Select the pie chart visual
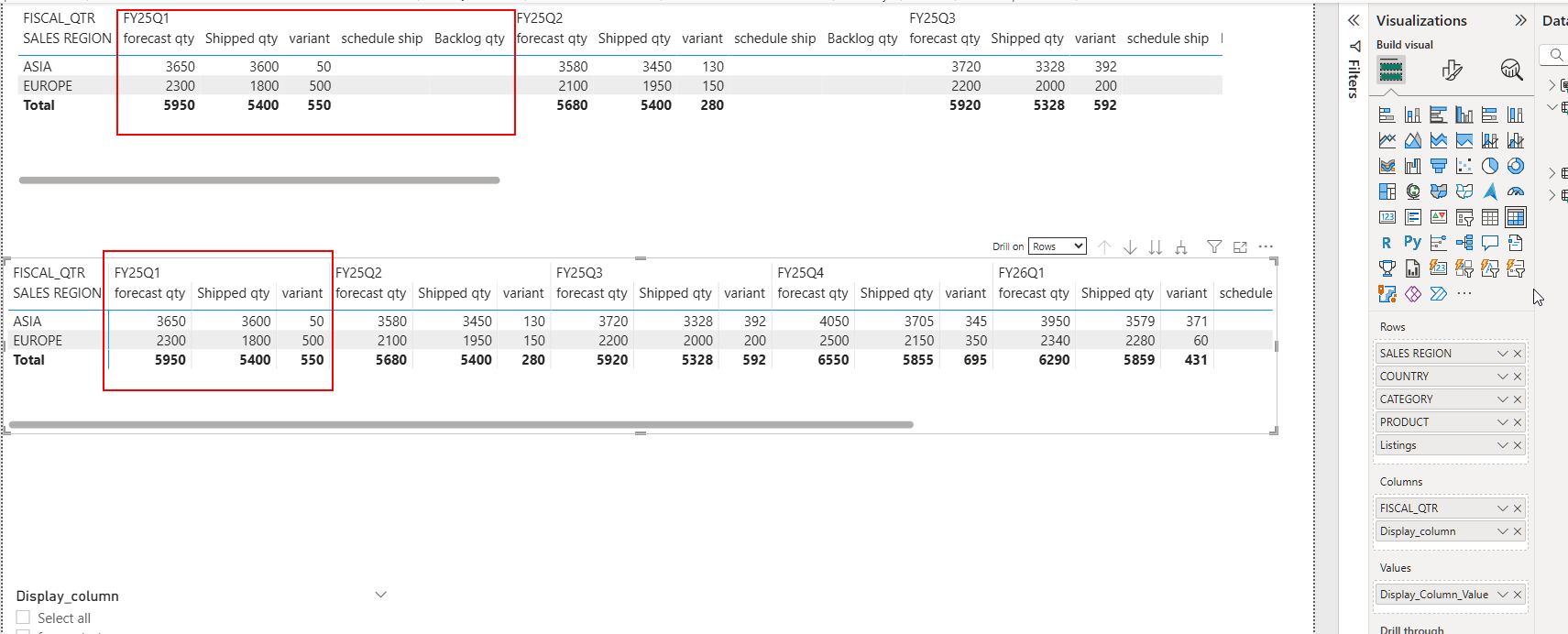Screen dimensions: 1568x634 [1489, 166]
